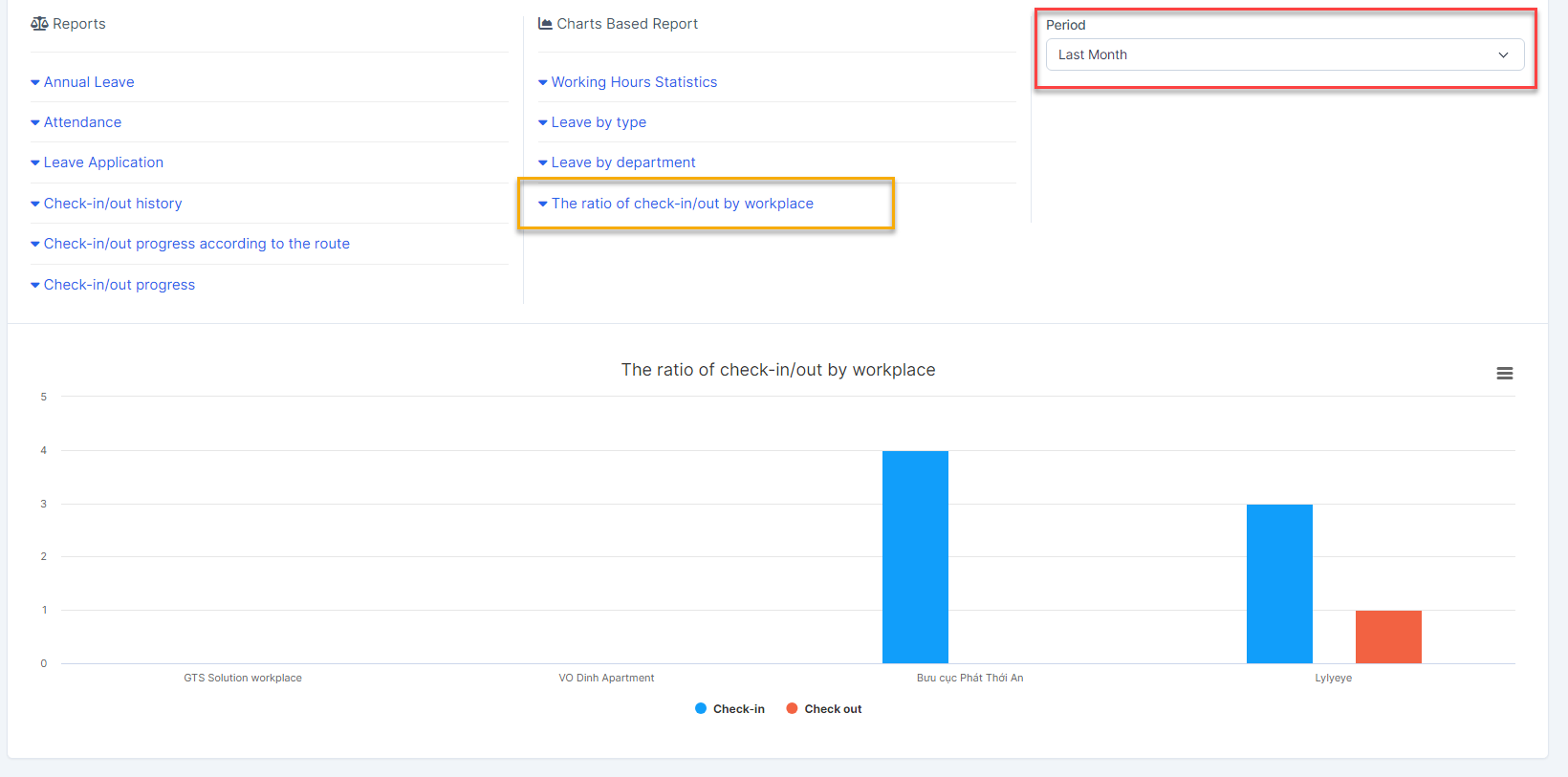Click the blue Check-in legend dot
Image resolution: width=1568 pixels, height=777 pixels.
(x=701, y=708)
